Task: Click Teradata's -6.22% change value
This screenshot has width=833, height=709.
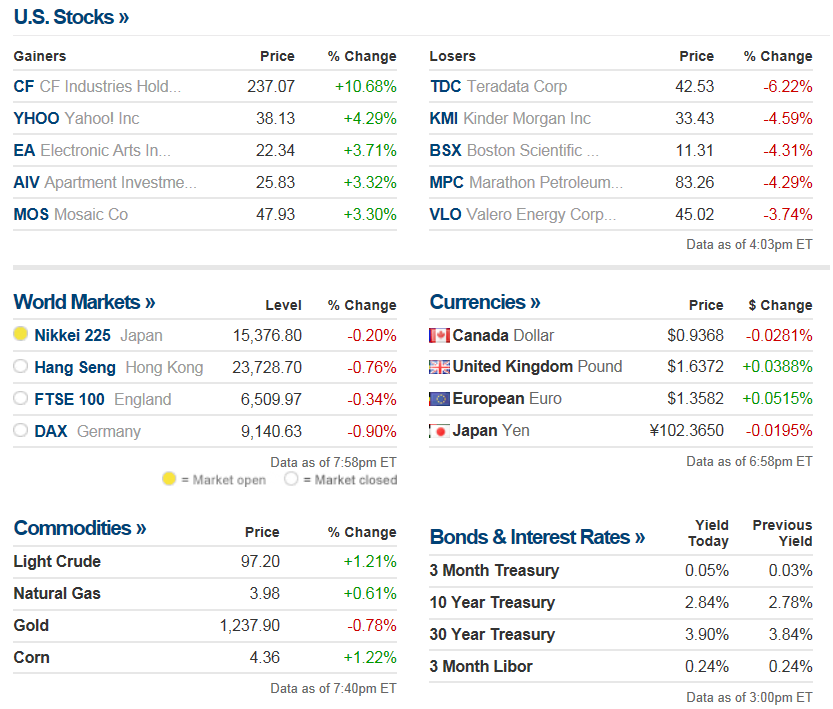Action: (788, 87)
